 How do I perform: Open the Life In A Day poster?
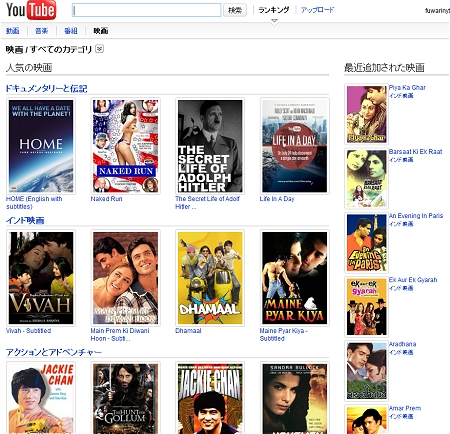click(x=295, y=146)
